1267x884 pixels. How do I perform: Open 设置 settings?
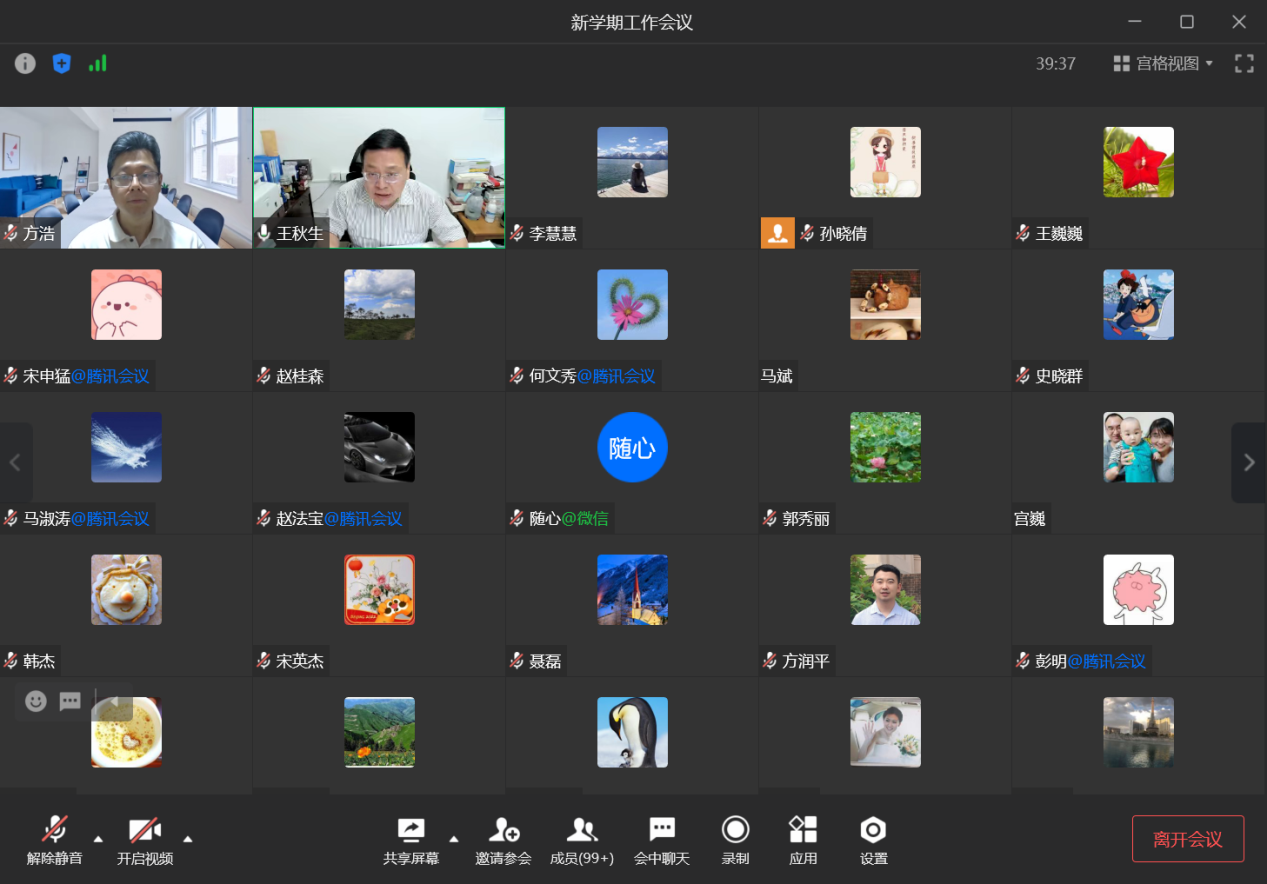[873, 840]
